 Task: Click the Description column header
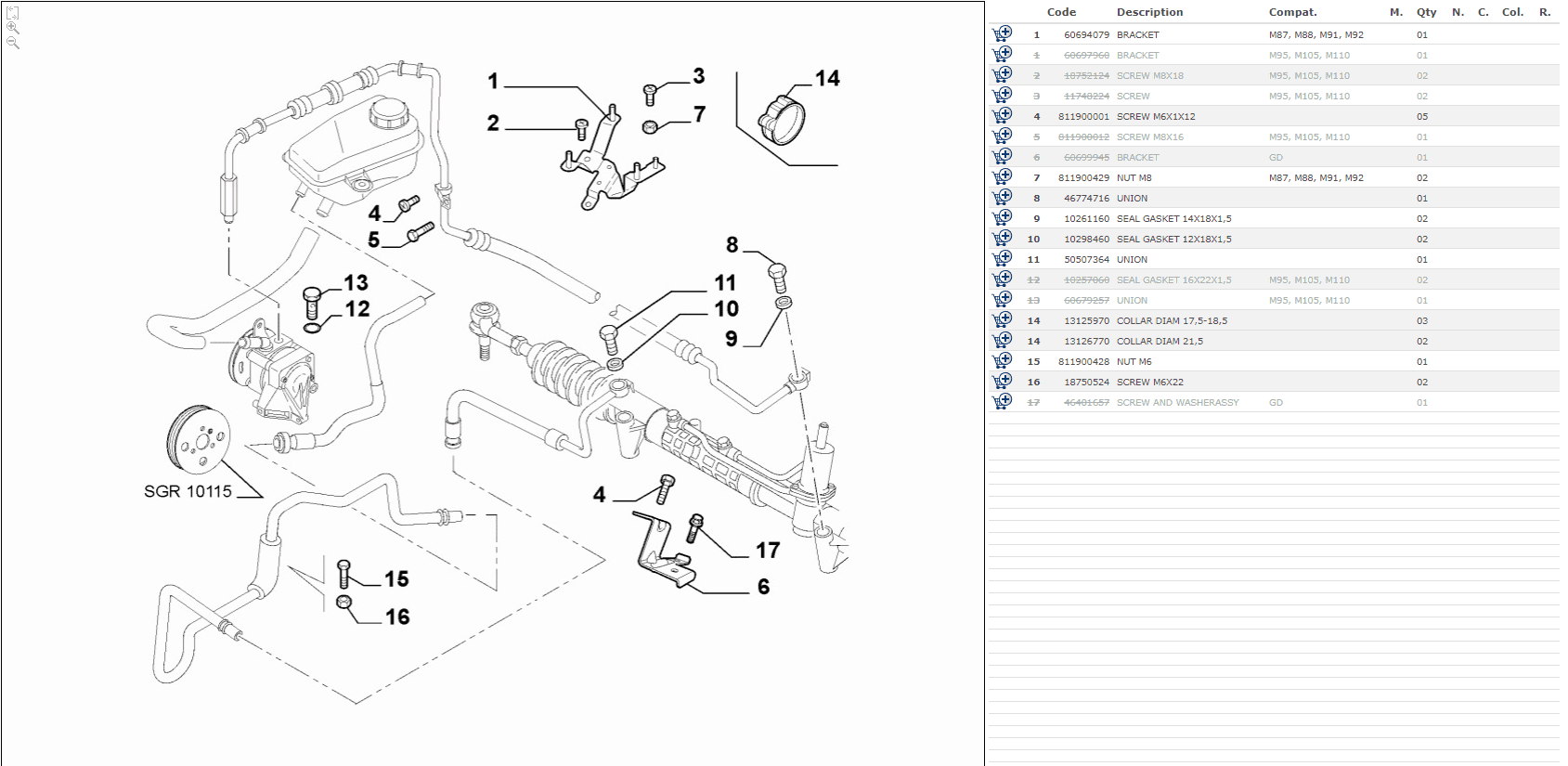click(x=1149, y=12)
